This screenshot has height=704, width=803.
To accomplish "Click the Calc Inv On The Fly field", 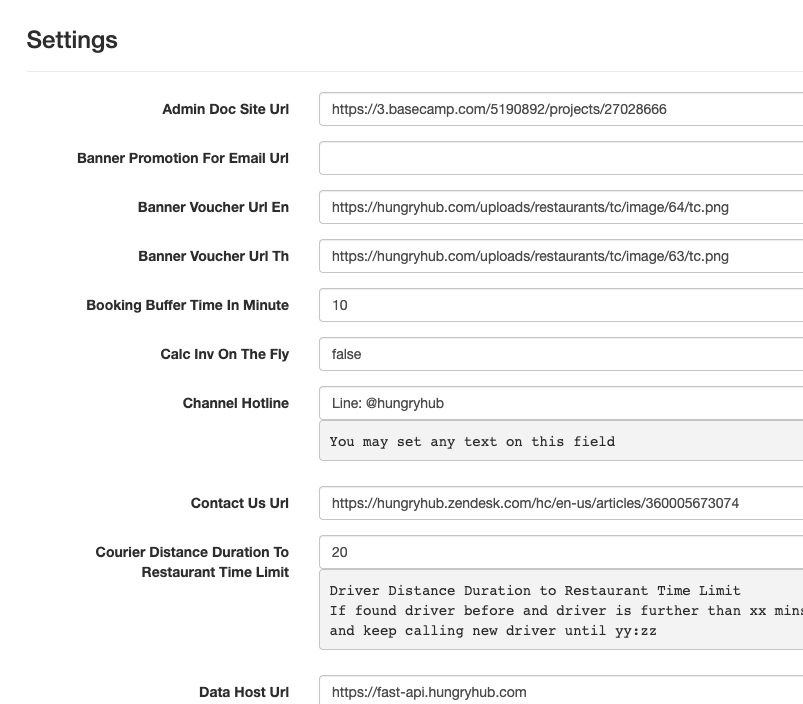I will pyautogui.click(x=560, y=354).
